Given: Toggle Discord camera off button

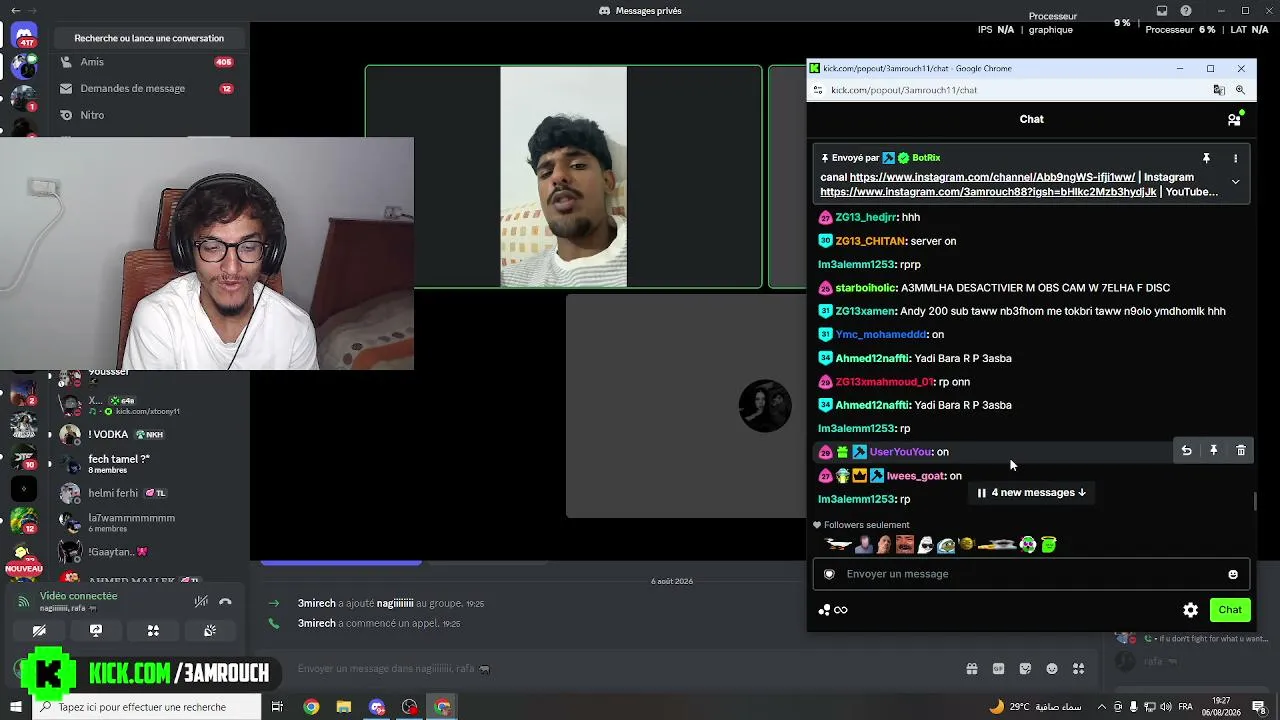Looking at the screenshot, I should point(39,631).
